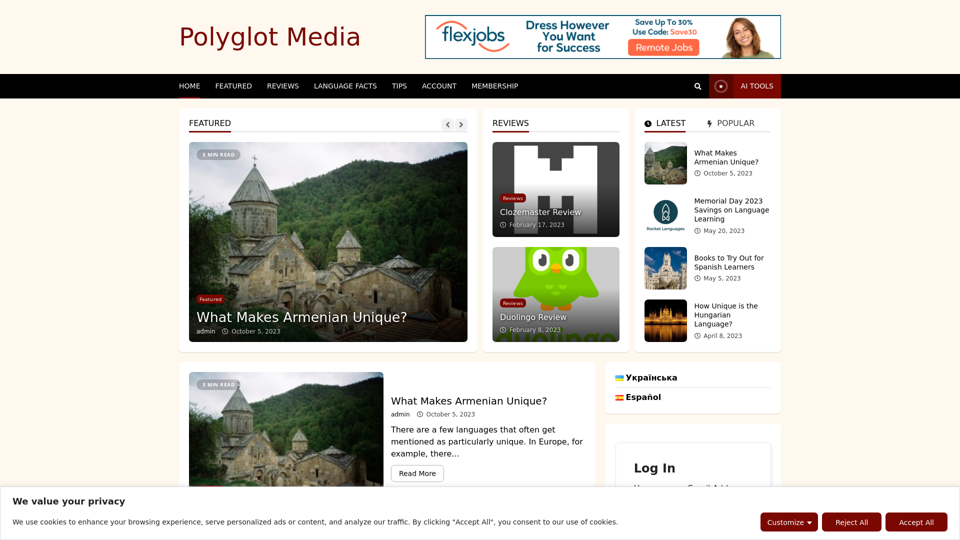The image size is (960, 540).
Task: Go to previous featured slide arrow
Action: pos(448,125)
